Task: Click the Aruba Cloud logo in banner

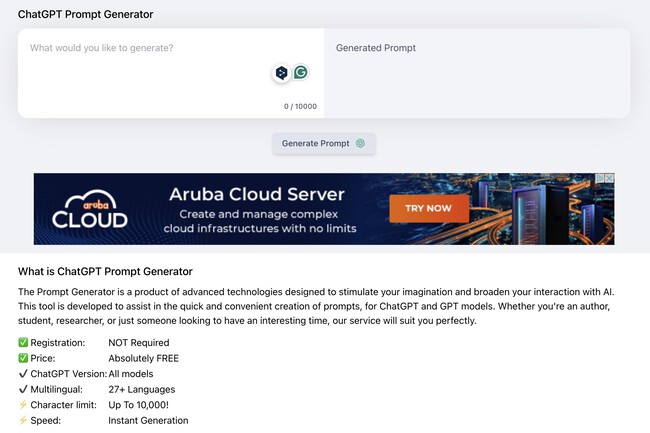Action: (x=90, y=209)
